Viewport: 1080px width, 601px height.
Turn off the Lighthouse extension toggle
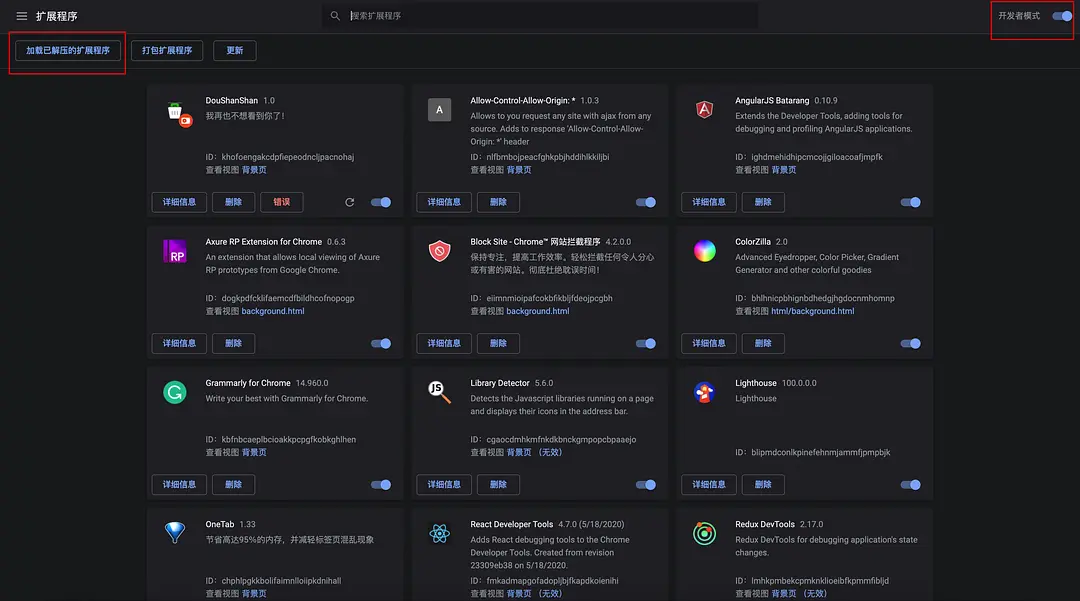(911, 485)
